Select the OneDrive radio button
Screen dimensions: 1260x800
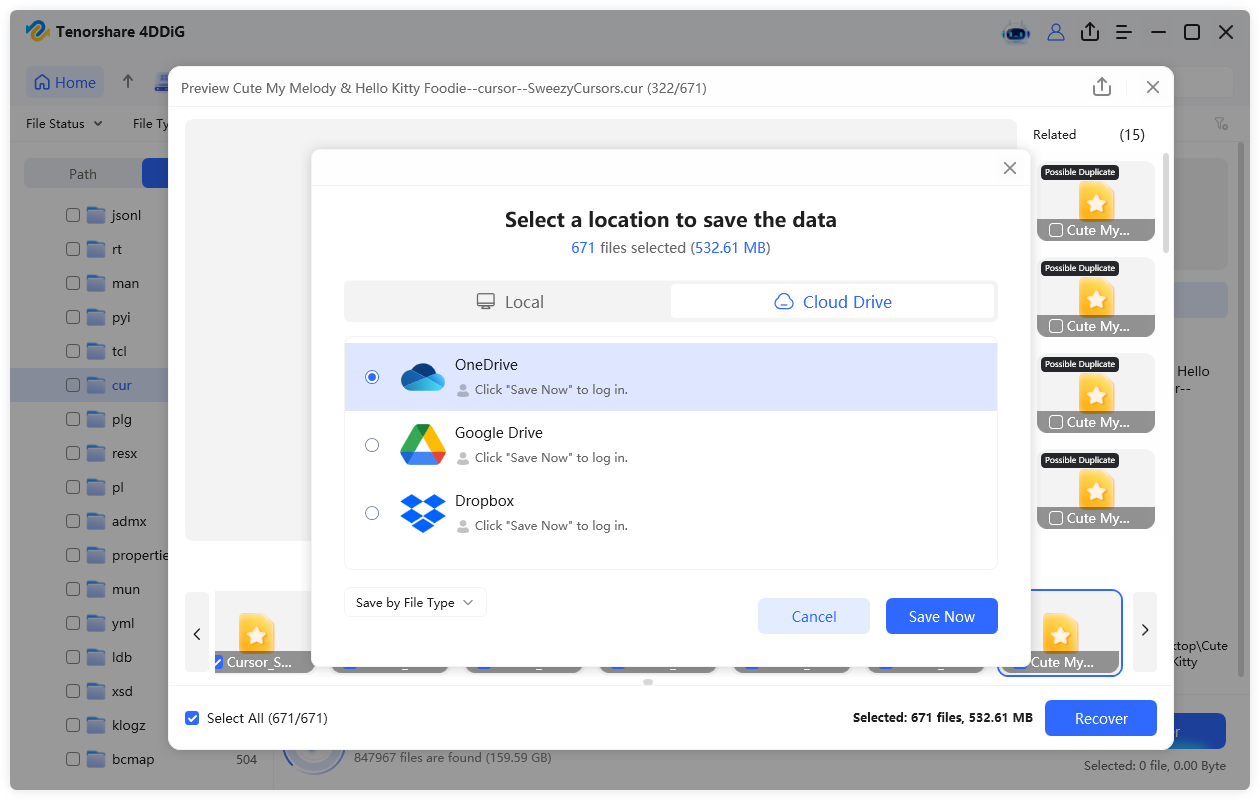click(372, 377)
